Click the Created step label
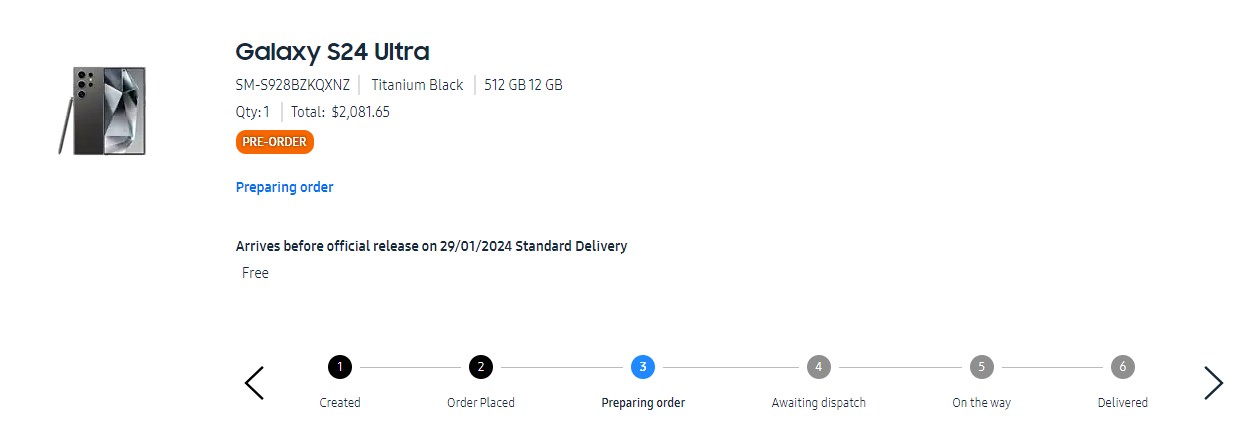1242x435 pixels. (340, 403)
